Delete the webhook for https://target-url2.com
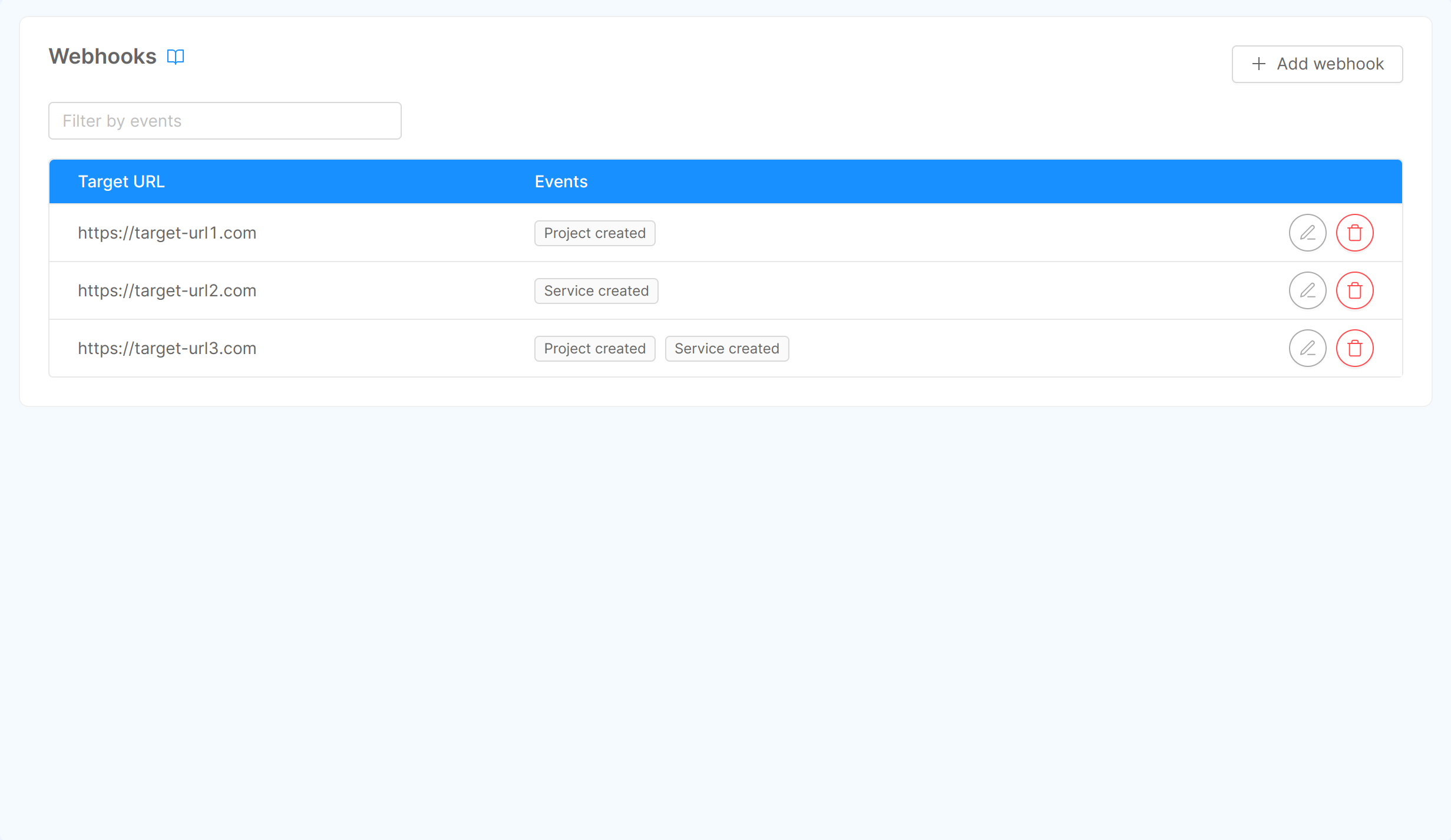 click(1354, 290)
